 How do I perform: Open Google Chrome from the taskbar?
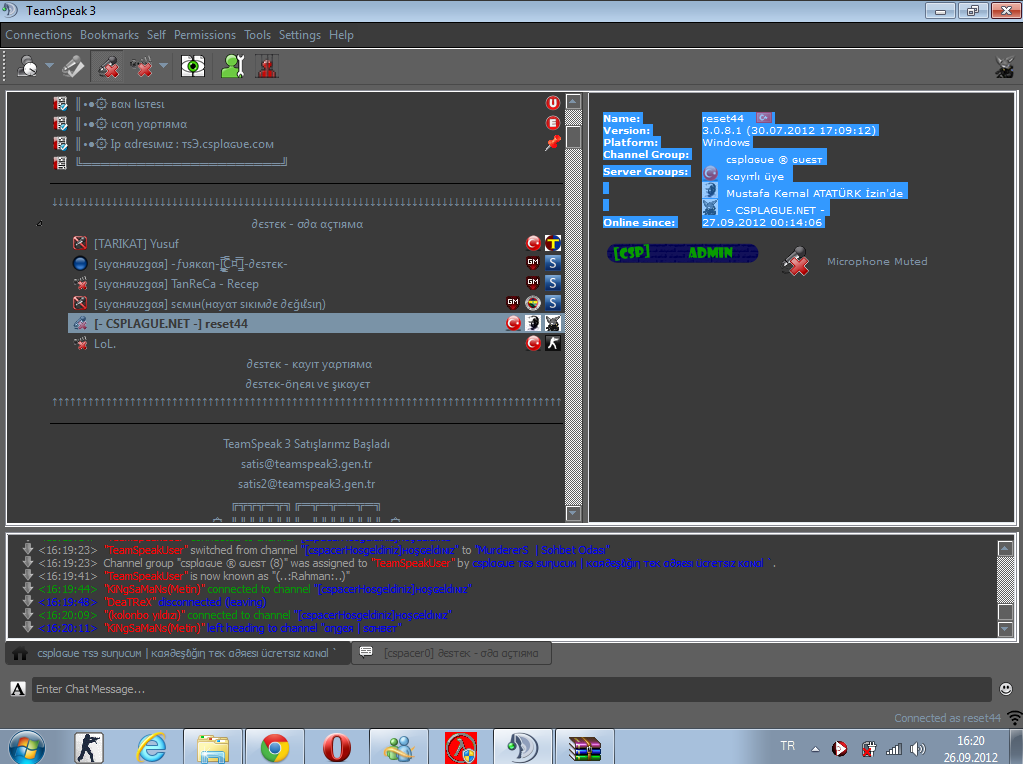pos(275,747)
